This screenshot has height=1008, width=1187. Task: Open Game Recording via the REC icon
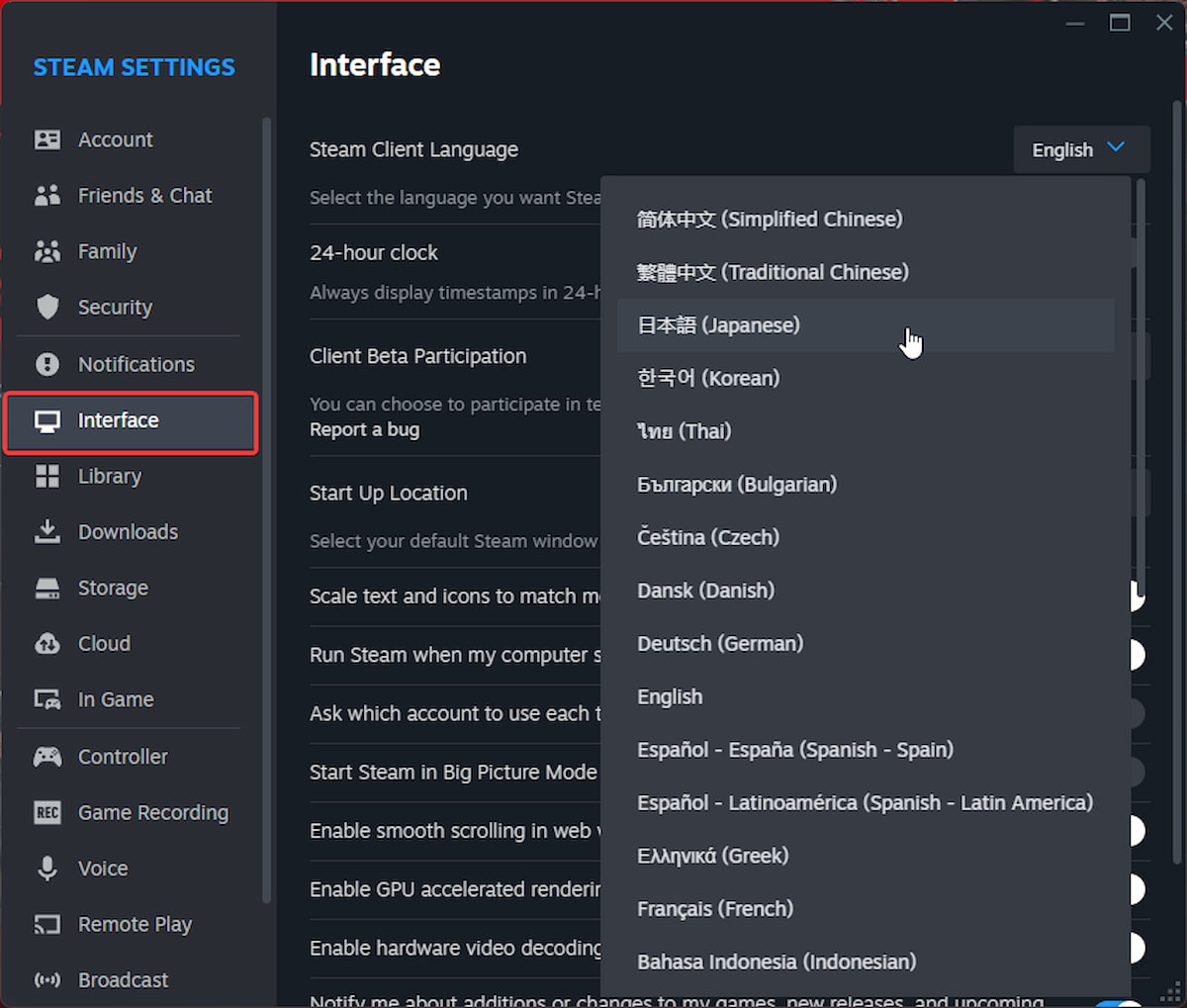coord(46,812)
